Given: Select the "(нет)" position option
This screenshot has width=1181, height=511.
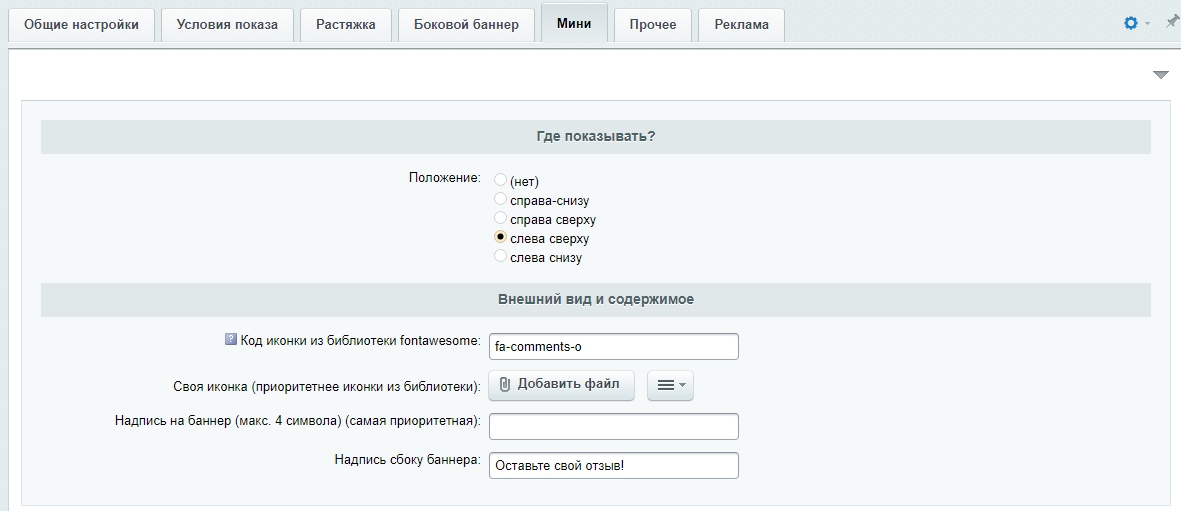Looking at the screenshot, I should click(501, 180).
